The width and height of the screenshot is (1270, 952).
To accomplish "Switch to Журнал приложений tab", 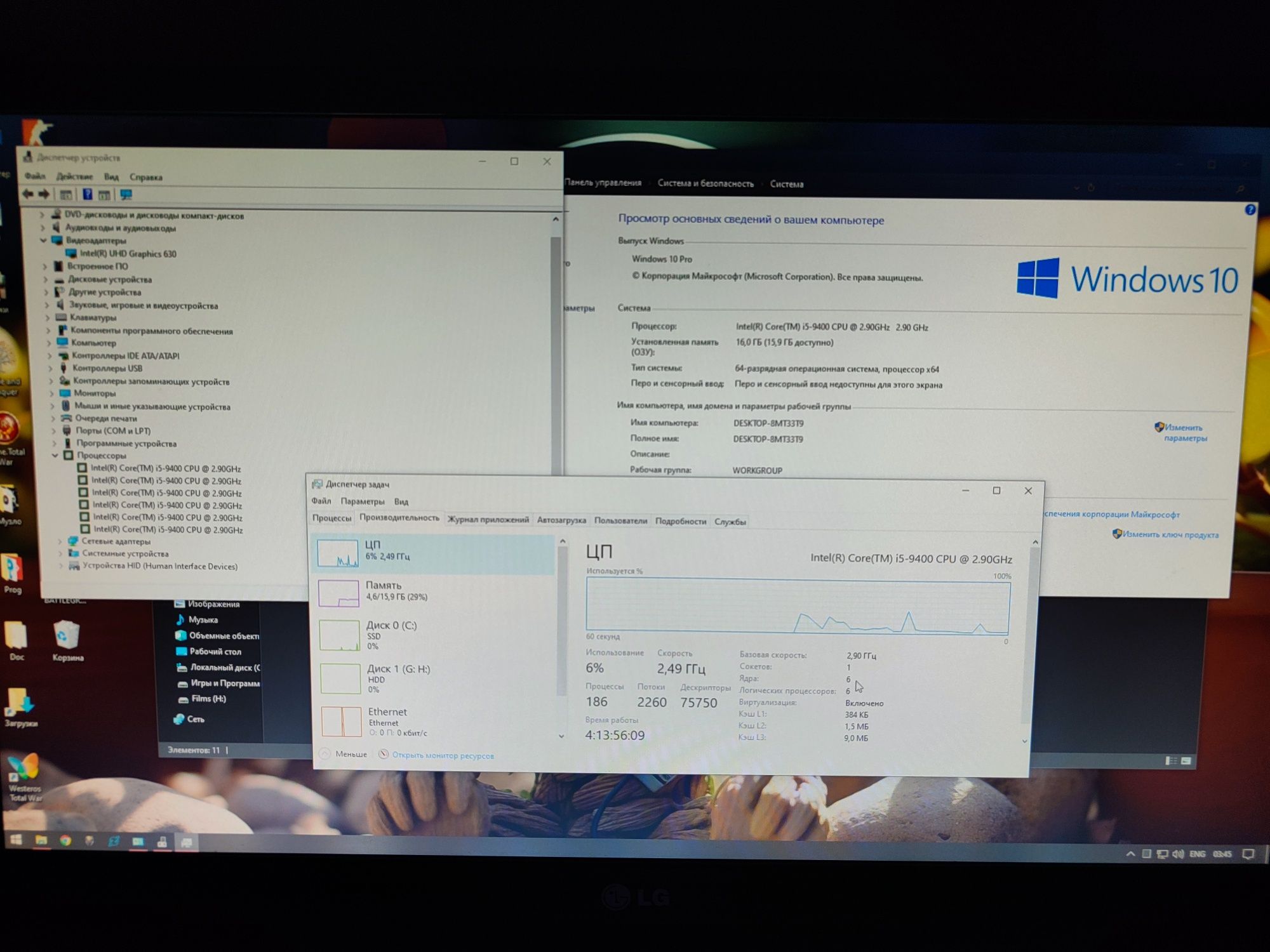I will point(488,519).
